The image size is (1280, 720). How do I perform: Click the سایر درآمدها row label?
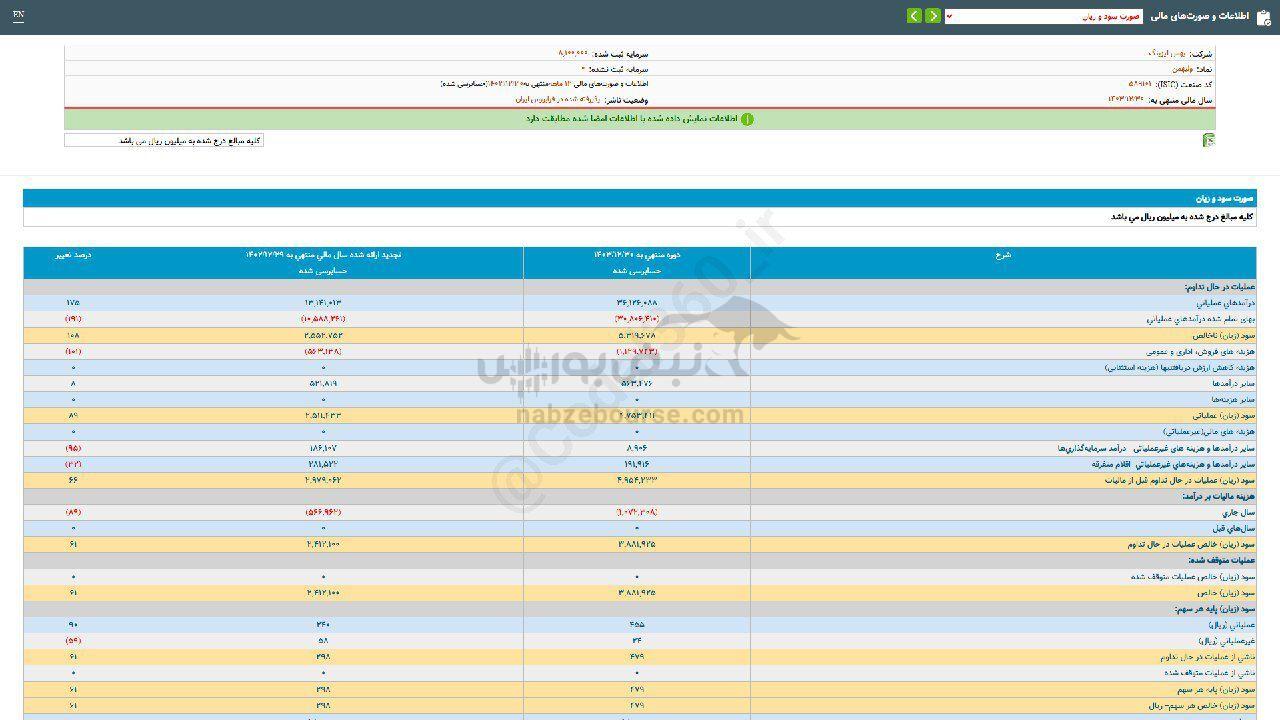click(1225, 383)
